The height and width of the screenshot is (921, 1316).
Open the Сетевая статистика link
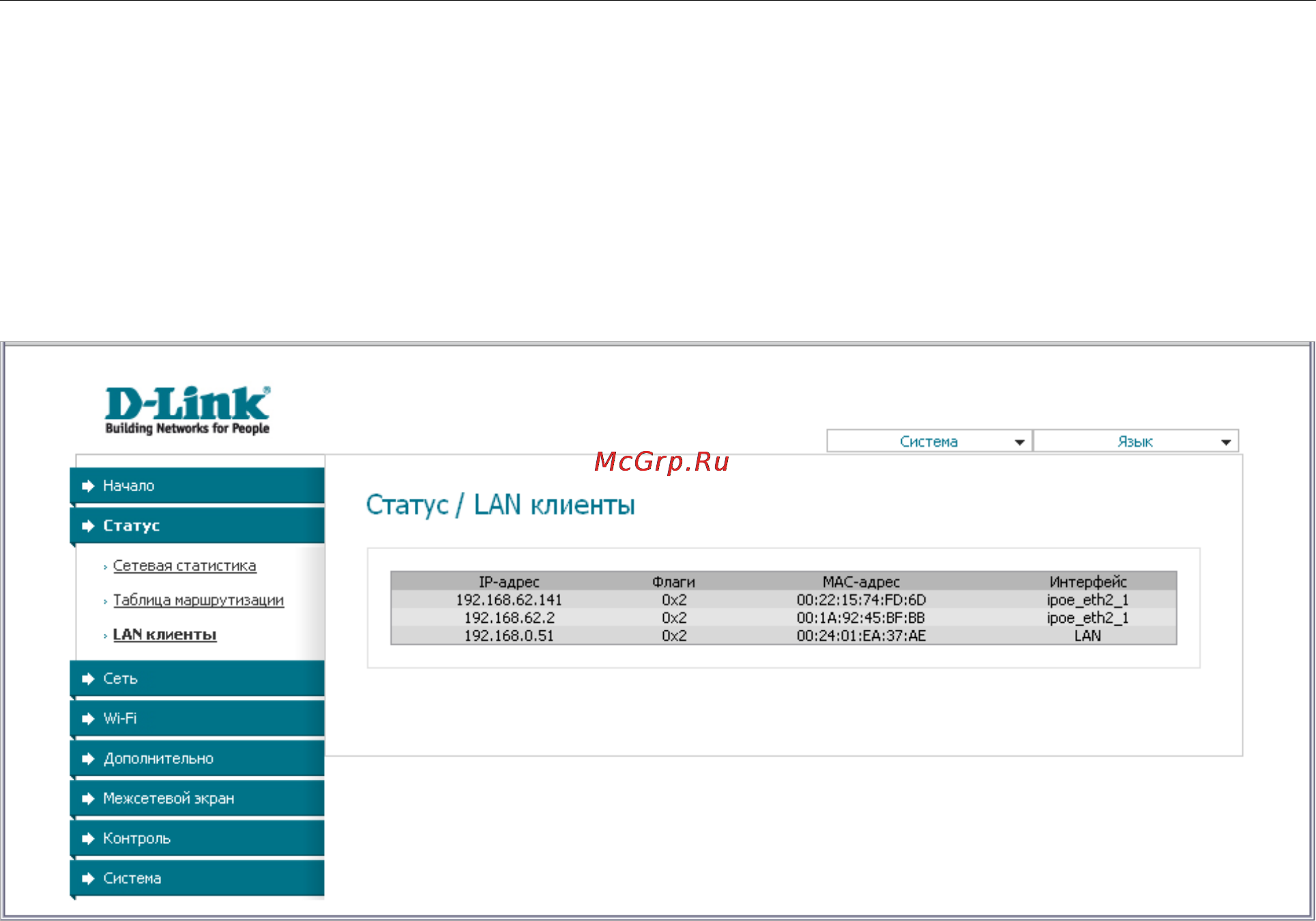click(185, 566)
